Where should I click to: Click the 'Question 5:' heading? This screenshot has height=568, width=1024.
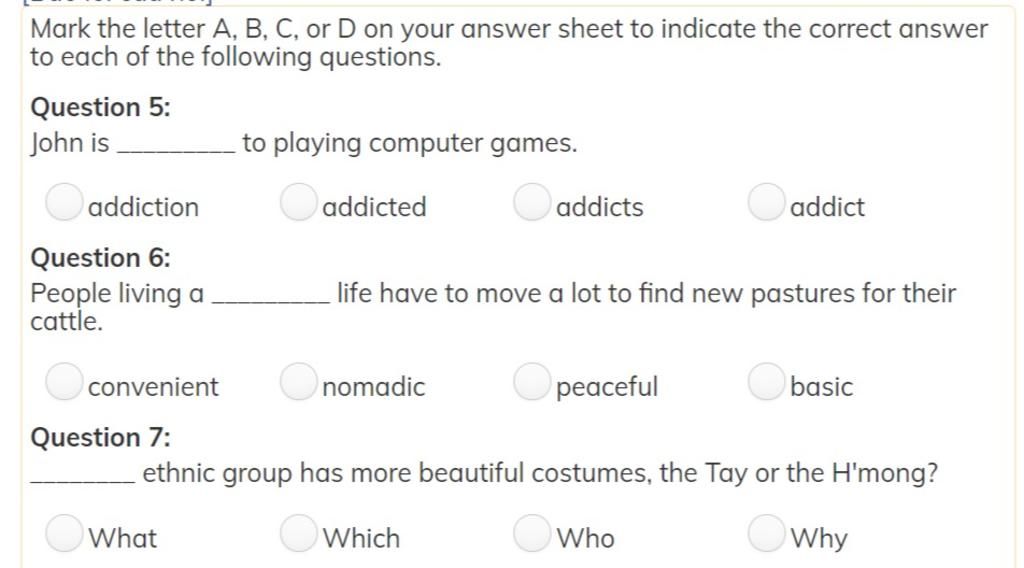(x=101, y=107)
